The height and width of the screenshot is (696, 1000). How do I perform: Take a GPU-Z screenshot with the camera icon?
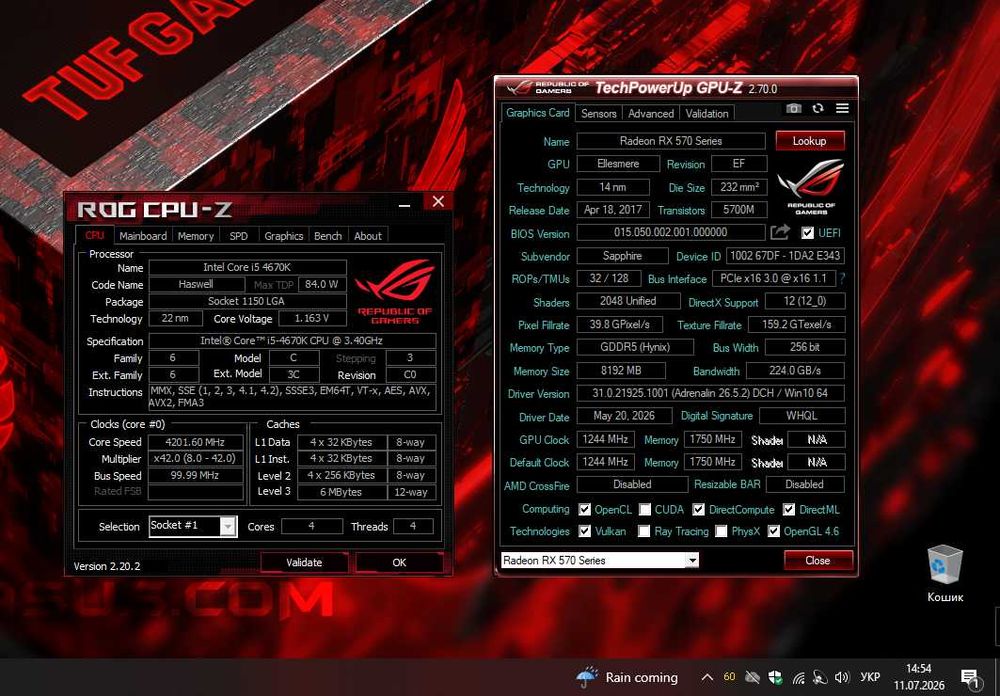[x=793, y=109]
